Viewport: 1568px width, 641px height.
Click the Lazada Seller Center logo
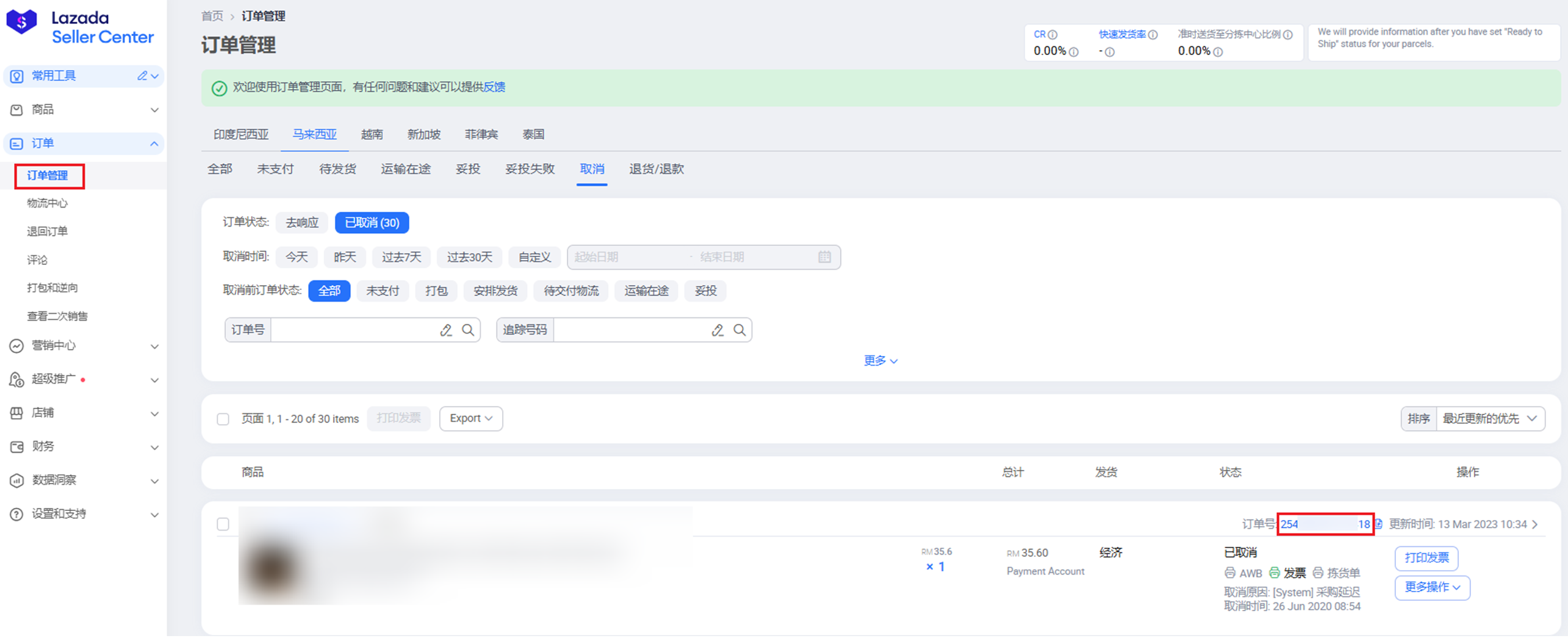pyautogui.click(x=79, y=27)
